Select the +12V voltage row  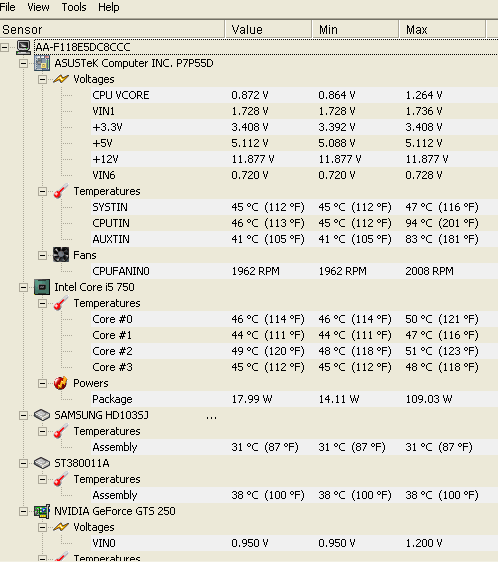pyautogui.click(x=294, y=159)
